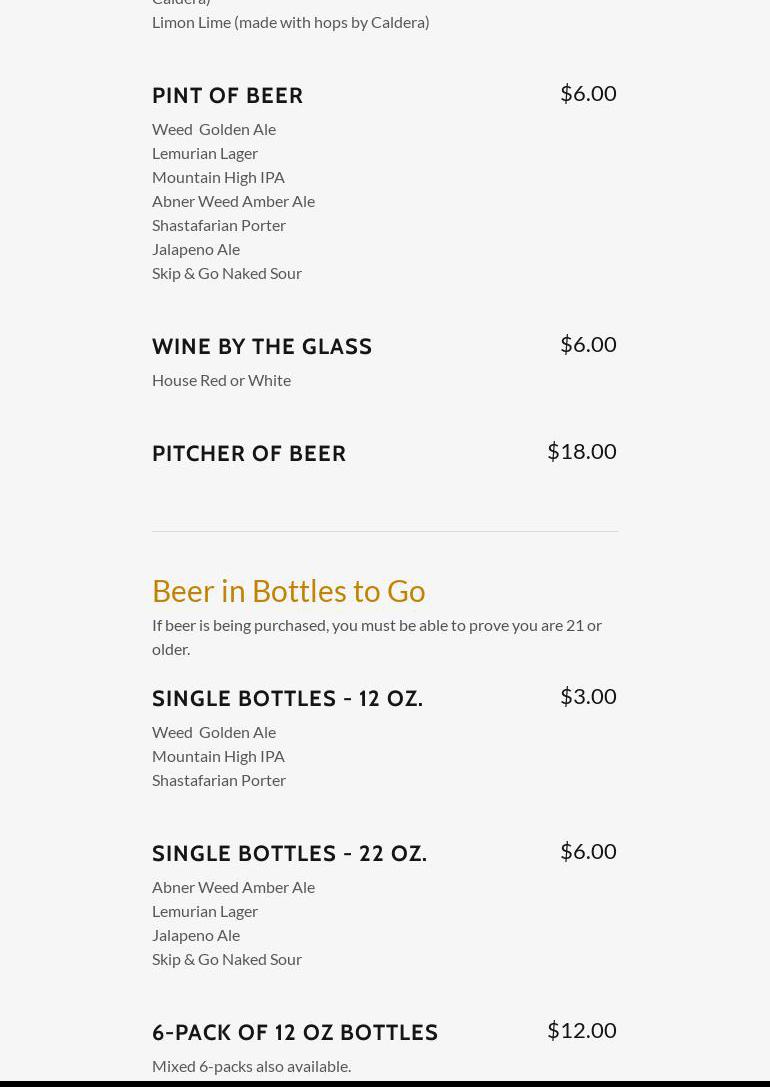This screenshot has width=770, height=1087.
Task: Click the 21 or older purchase notice
Action: tap(376, 636)
